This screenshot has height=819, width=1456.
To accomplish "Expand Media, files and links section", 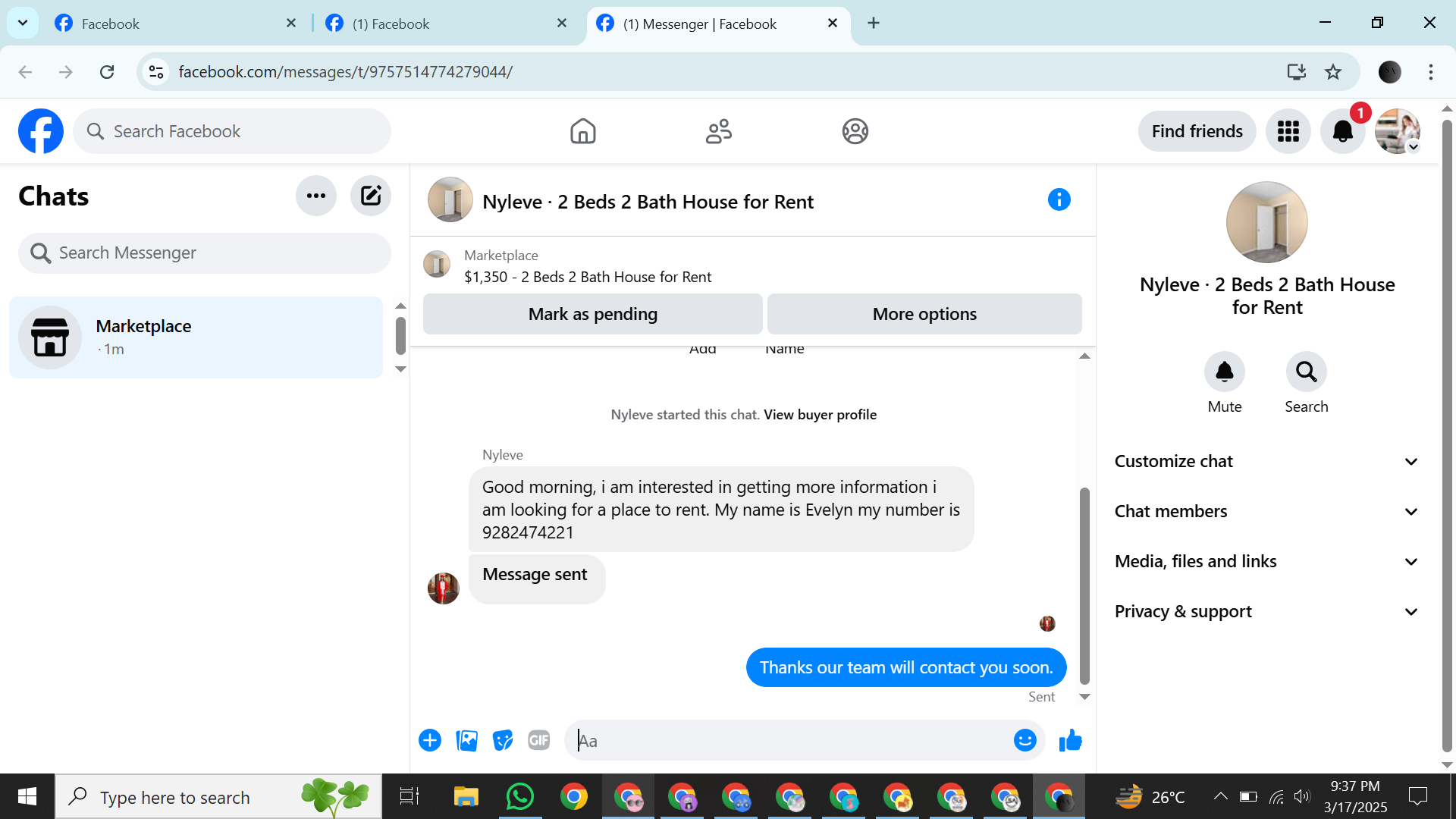I will click(x=1266, y=561).
